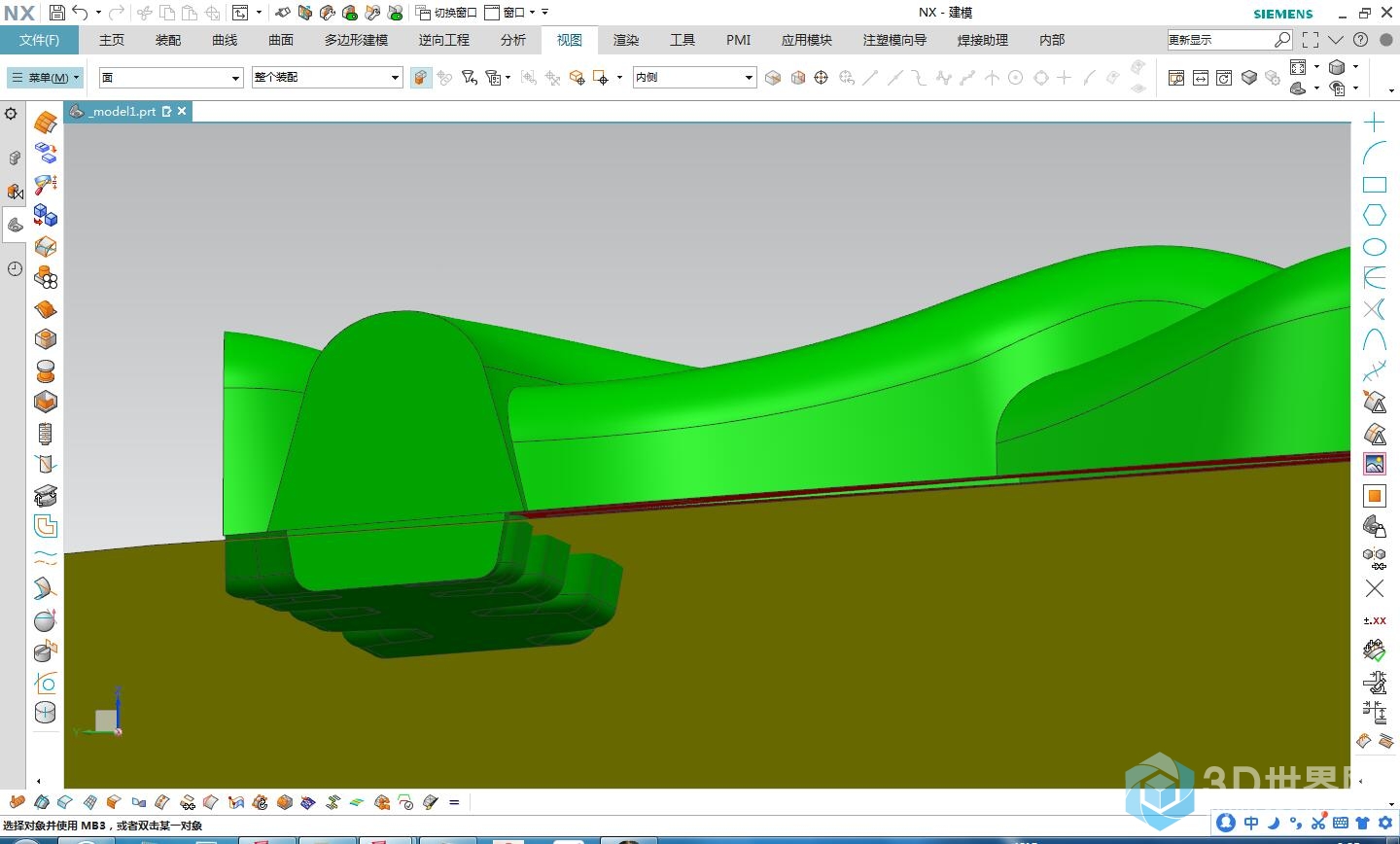Select the rectangle tool in right toolbar
The height and width of the screenshot is (844, 1400).
click(x=1374, y=184)
